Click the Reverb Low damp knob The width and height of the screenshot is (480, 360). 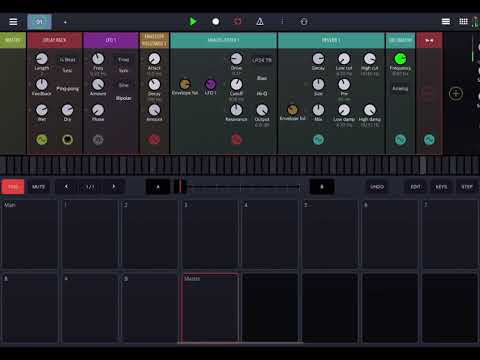click(x=344, y=110)
